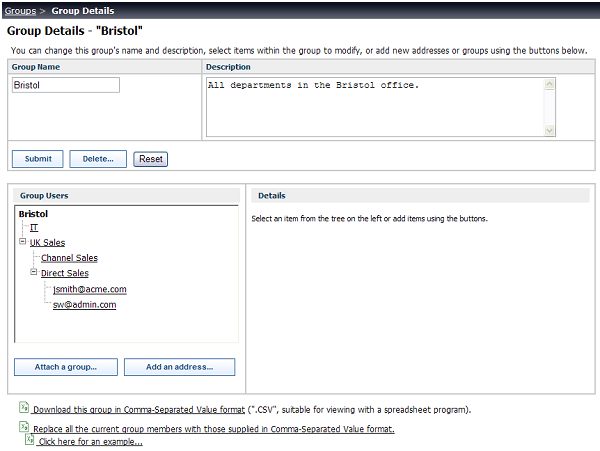The width and height of the screenshot is (600, 451).
Task: Open sw@admin.com address details
Action: pos(85,305)
